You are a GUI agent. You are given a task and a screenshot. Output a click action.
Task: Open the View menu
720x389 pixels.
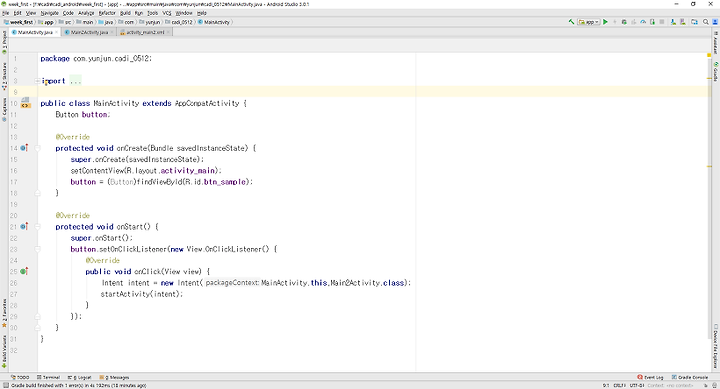coord(31,13)
